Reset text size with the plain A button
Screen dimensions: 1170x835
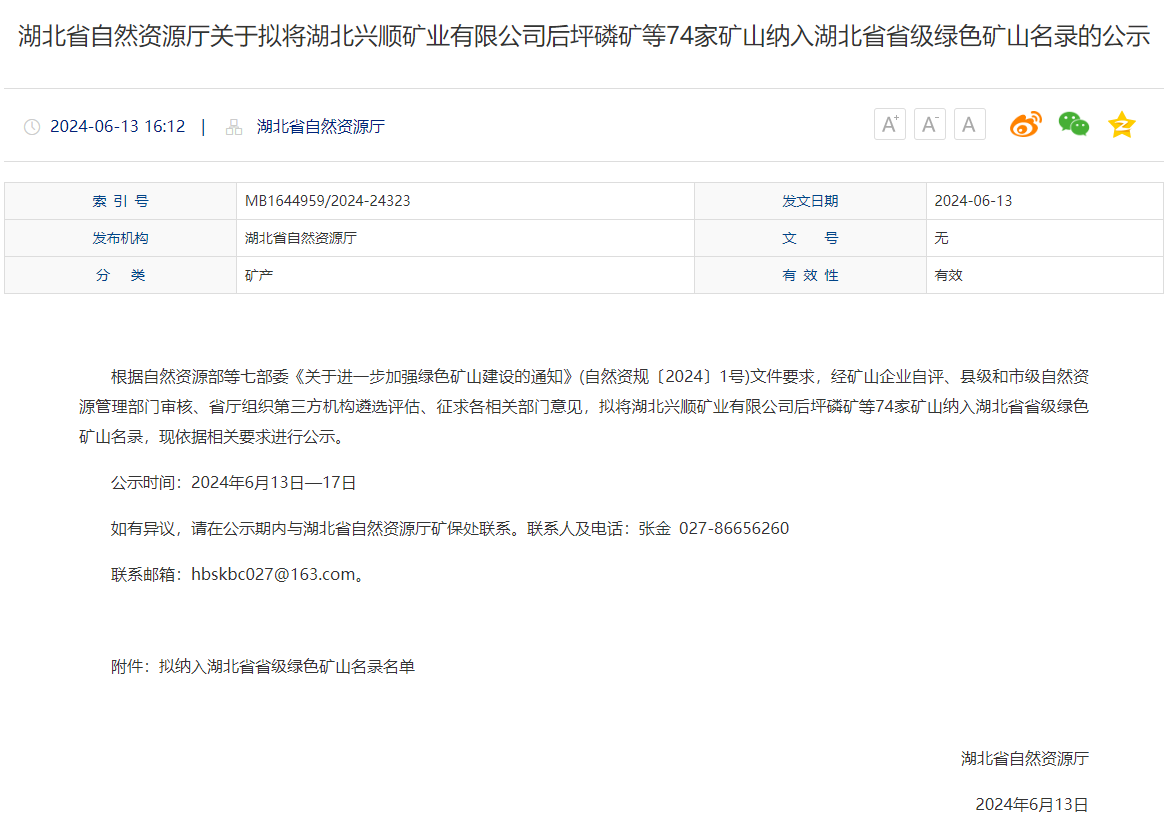click(969, 125)
